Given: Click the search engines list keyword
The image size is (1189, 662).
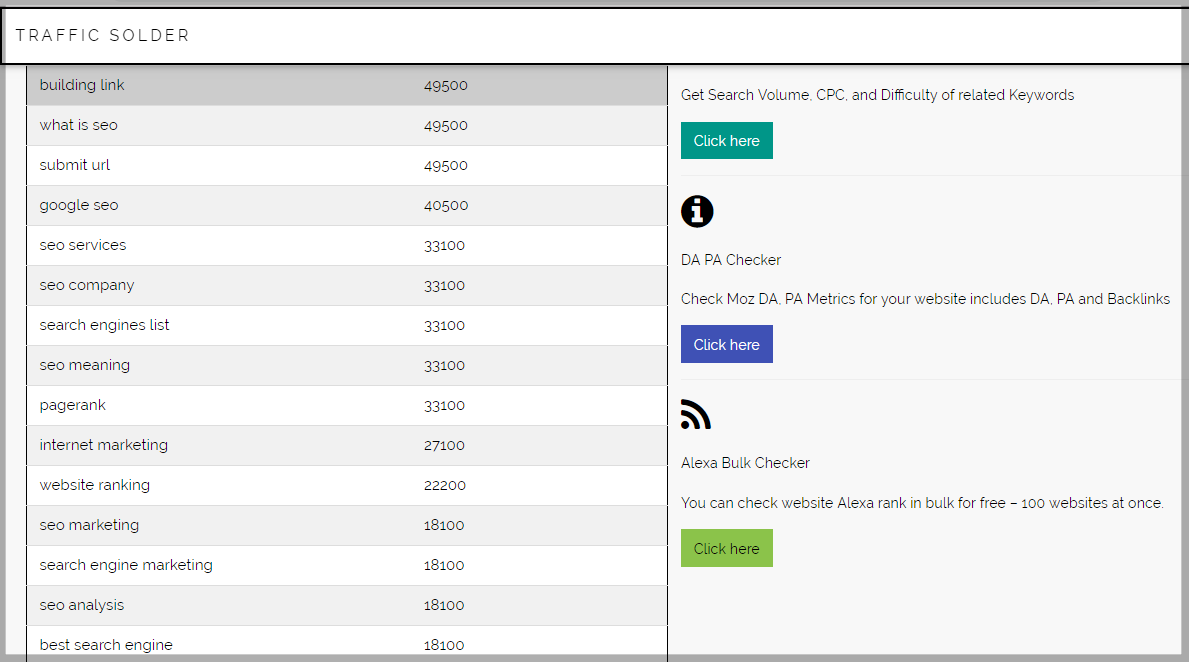Looking at the screenshot, I should 103,325.
